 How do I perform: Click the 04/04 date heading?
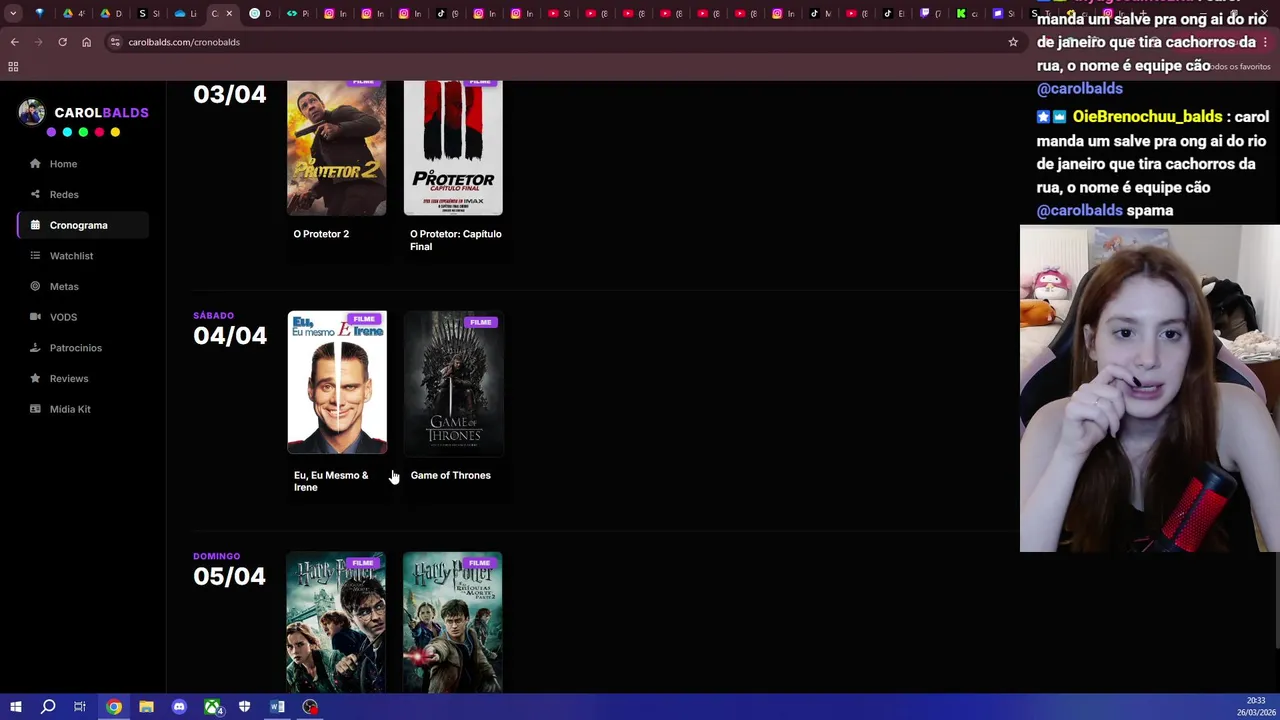tap(230, 336)
